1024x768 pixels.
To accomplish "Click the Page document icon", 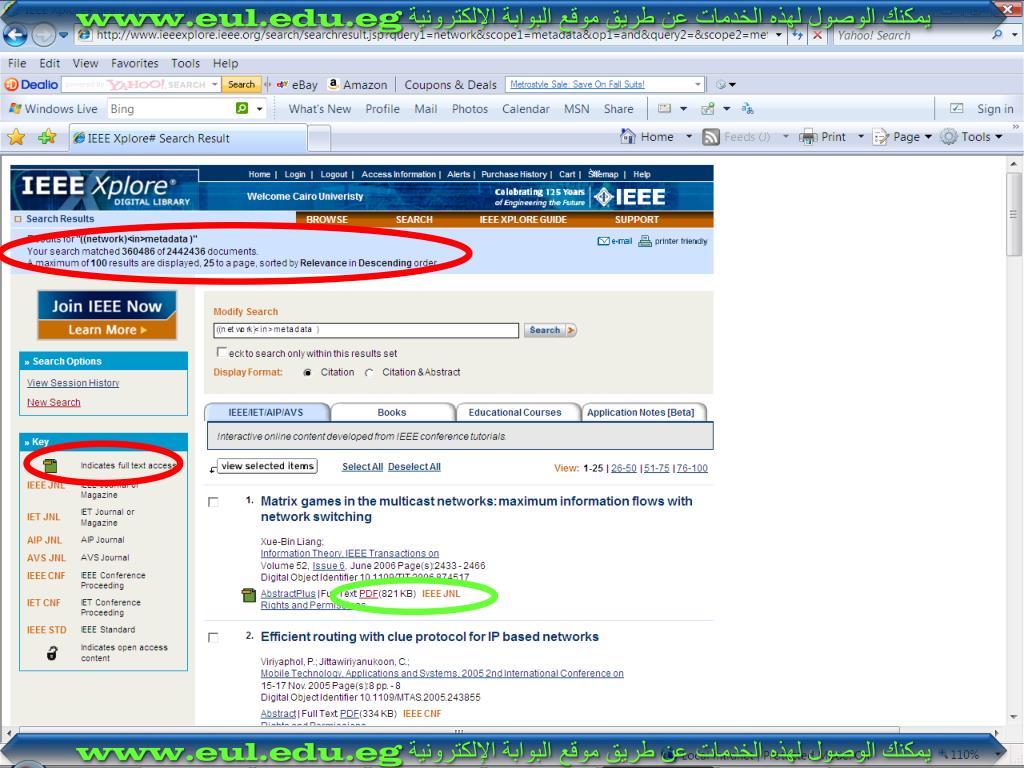I will click(881, 136).
